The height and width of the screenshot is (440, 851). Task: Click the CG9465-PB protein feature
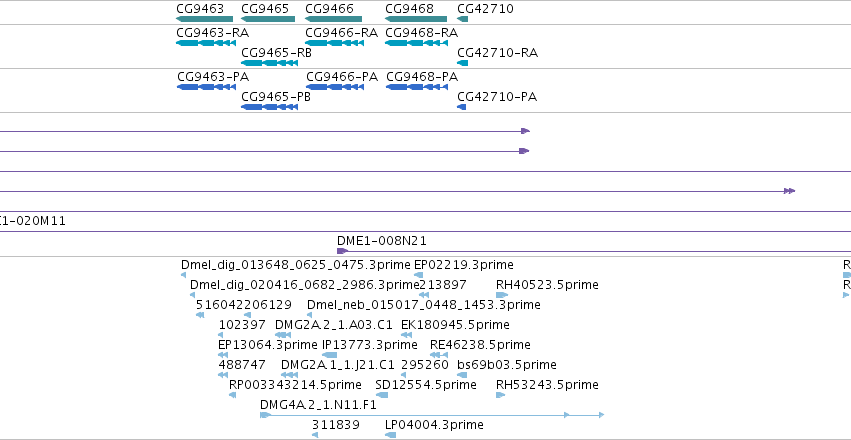[269, 107]
